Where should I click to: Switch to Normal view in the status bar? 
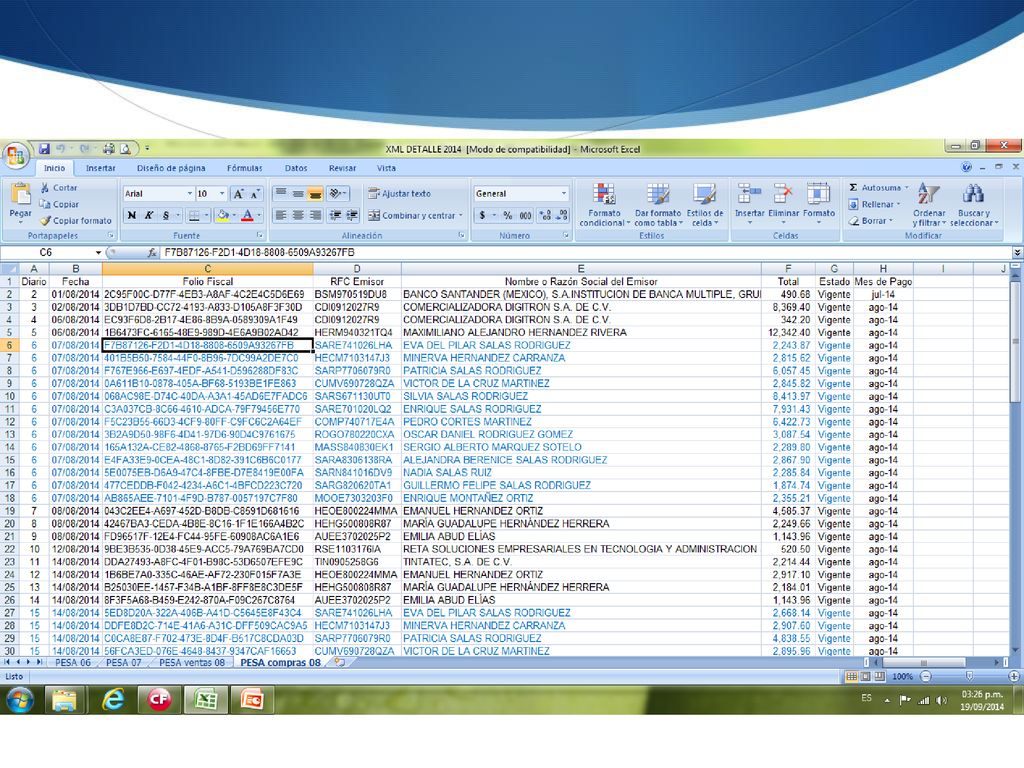click(x=852, y=677)
